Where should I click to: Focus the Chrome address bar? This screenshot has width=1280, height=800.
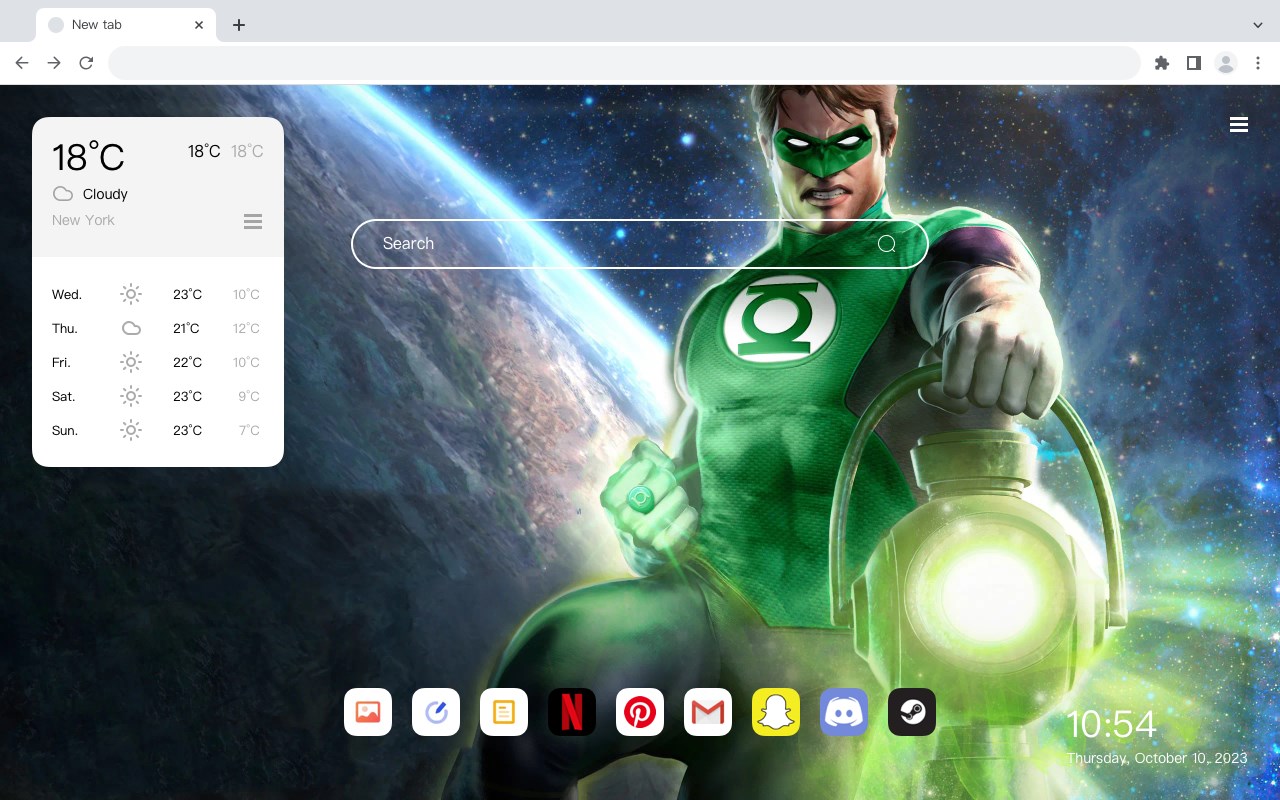(624, 63)
